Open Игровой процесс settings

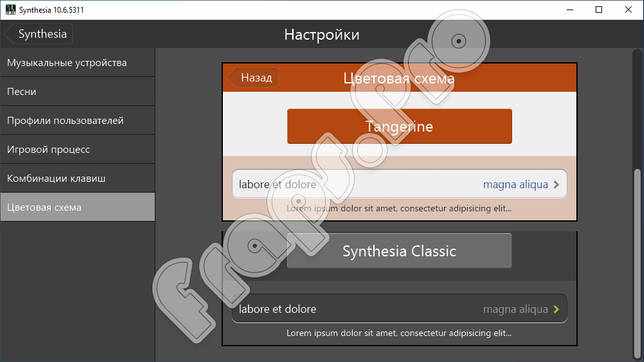pos(77,149)
